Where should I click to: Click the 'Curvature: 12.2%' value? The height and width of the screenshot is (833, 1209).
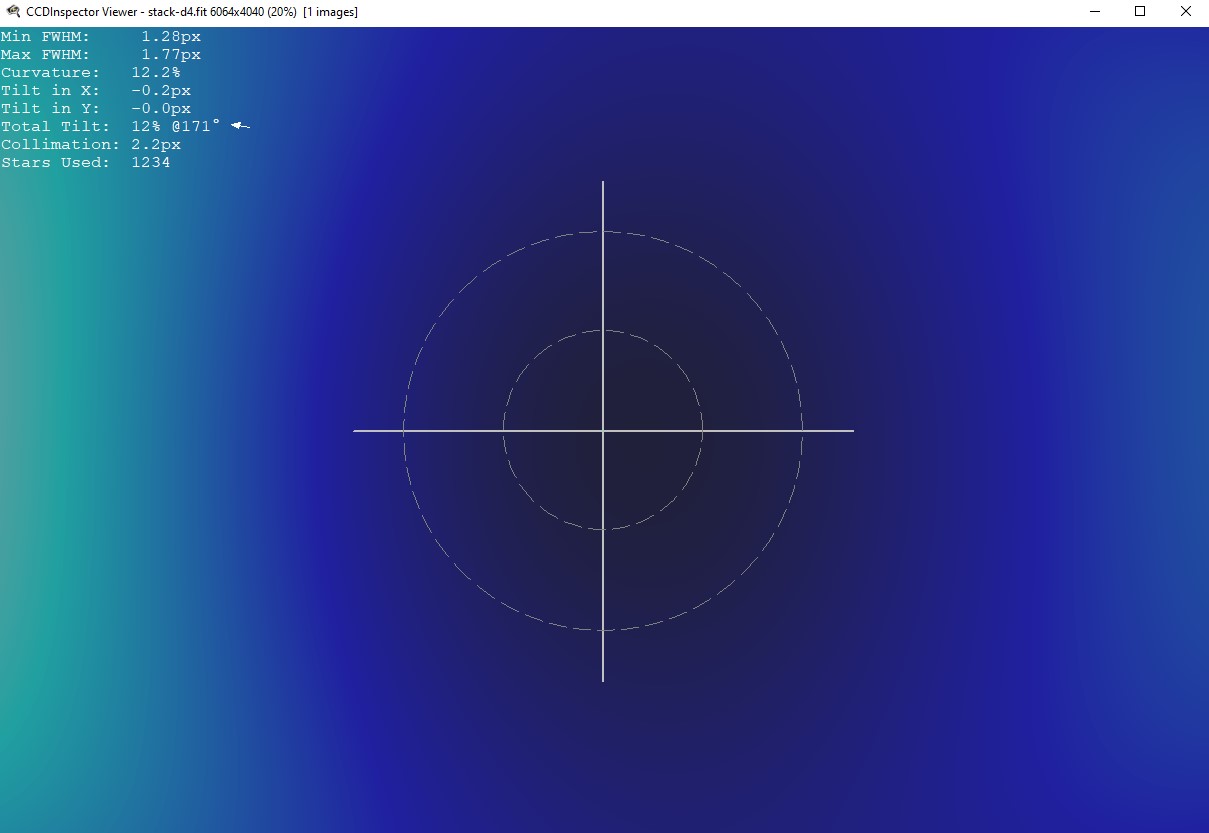point(91,73)
